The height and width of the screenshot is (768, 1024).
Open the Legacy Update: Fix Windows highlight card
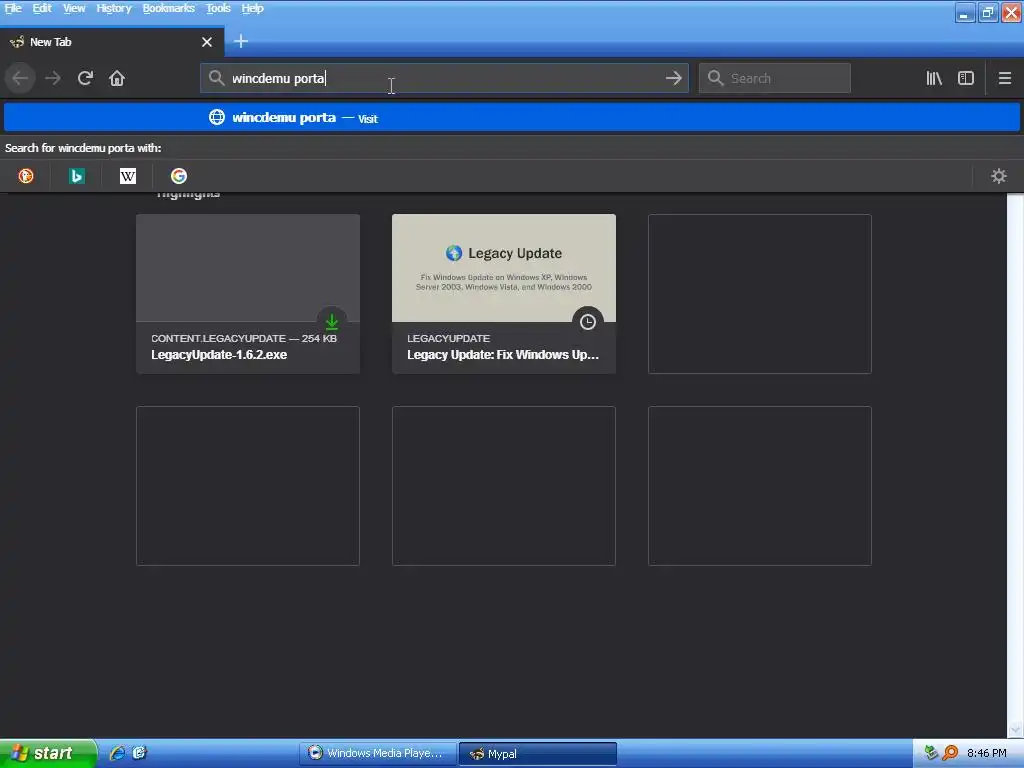504,294
